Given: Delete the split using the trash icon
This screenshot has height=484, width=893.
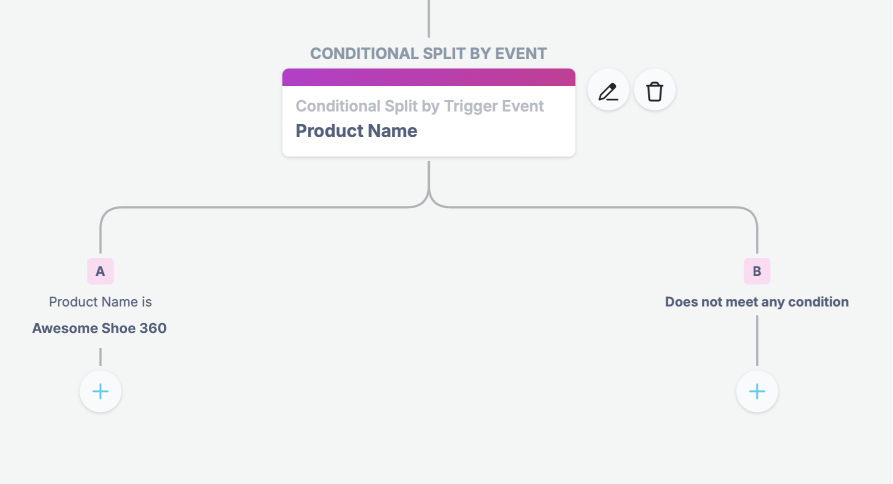Looking at the screenshot, I should point(654,91).
